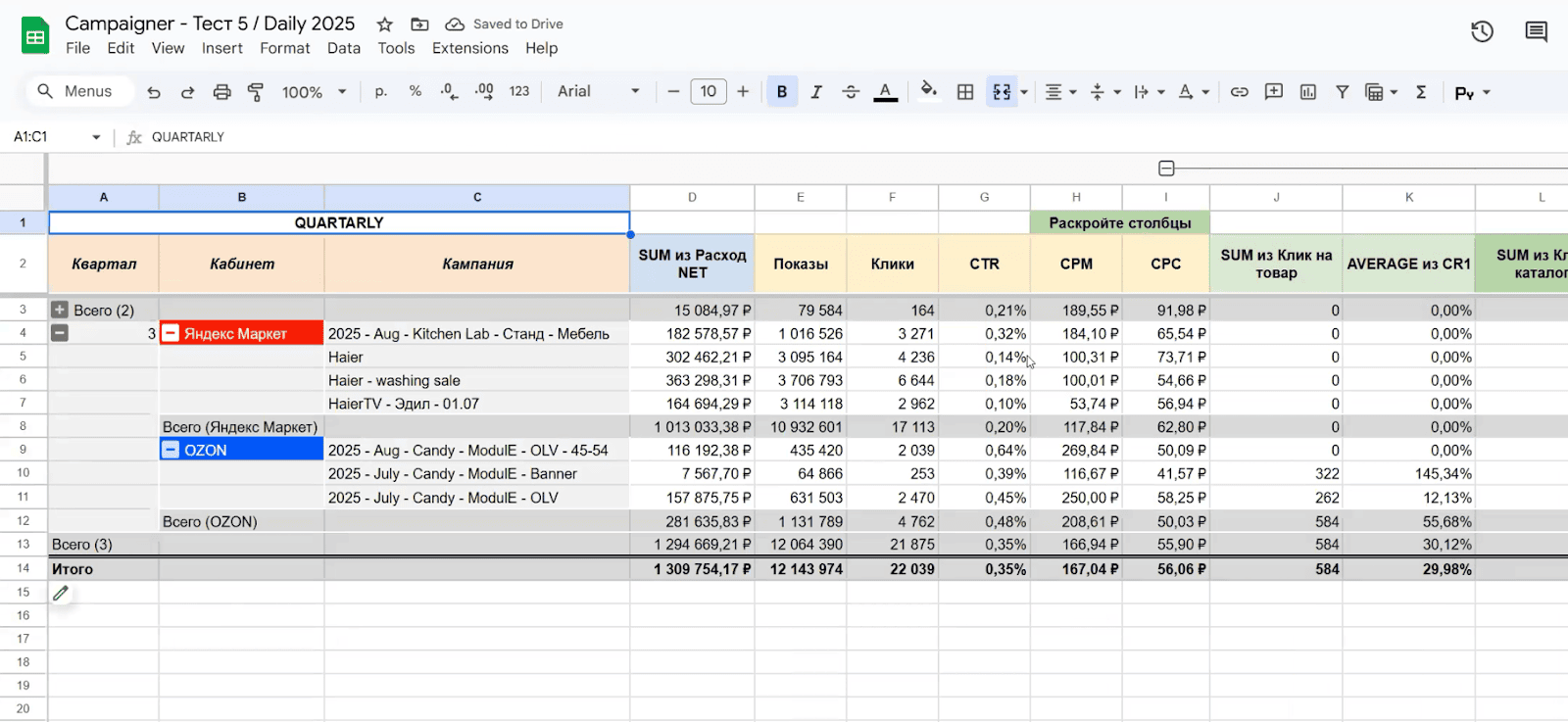Click the font size input field

pos(708,92)
